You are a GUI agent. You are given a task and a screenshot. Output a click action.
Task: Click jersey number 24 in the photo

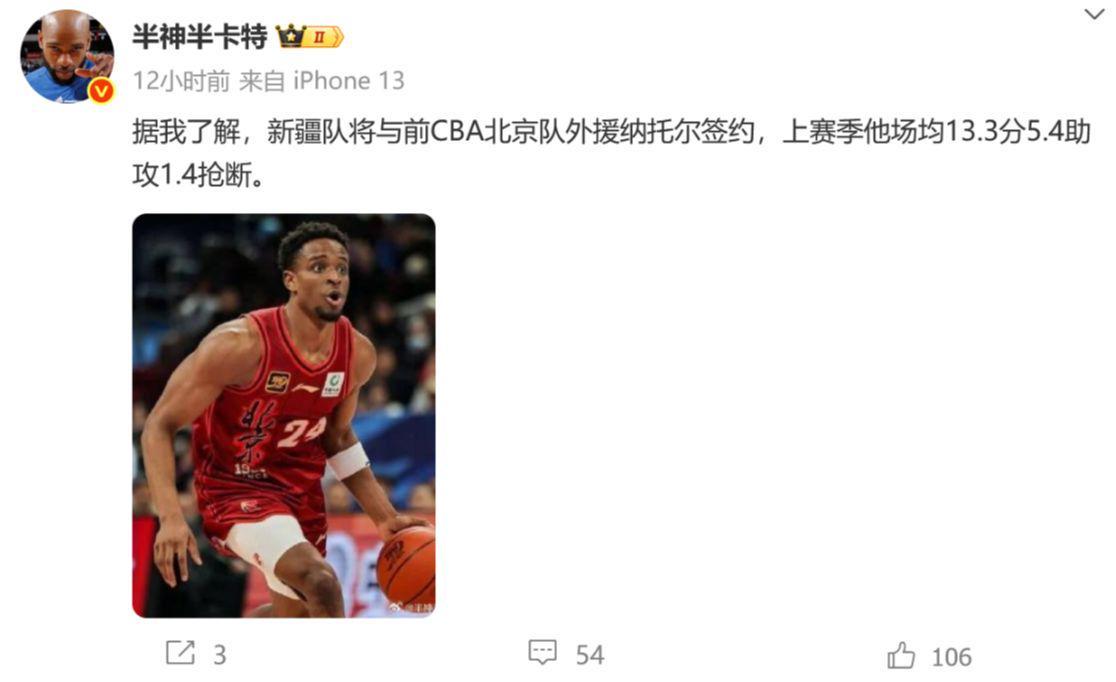[x=302, y=431]
